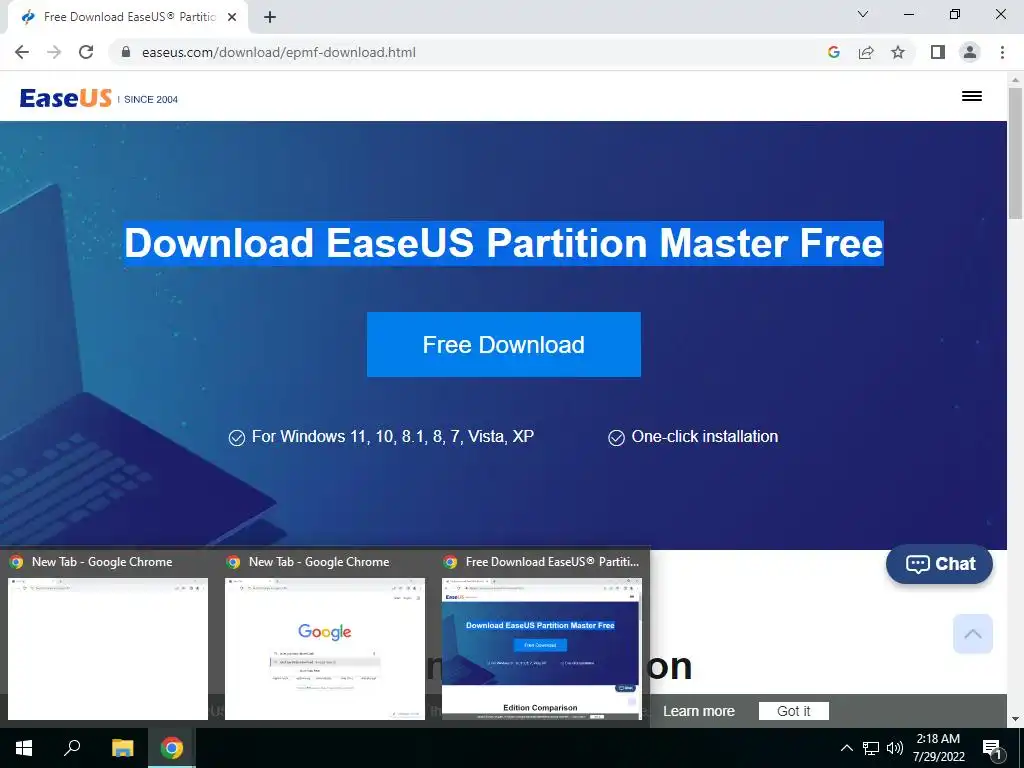Viewport: 1024px width, 768px height.
Task: Open the Windows Start menu
Action: click(24, 748)
